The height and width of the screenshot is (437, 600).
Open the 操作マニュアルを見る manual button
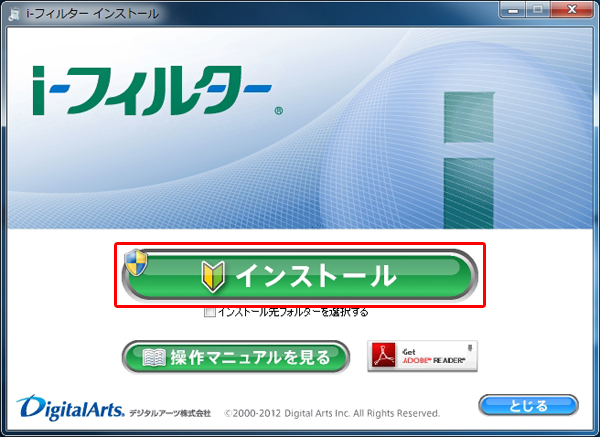(x=236, y=357)
